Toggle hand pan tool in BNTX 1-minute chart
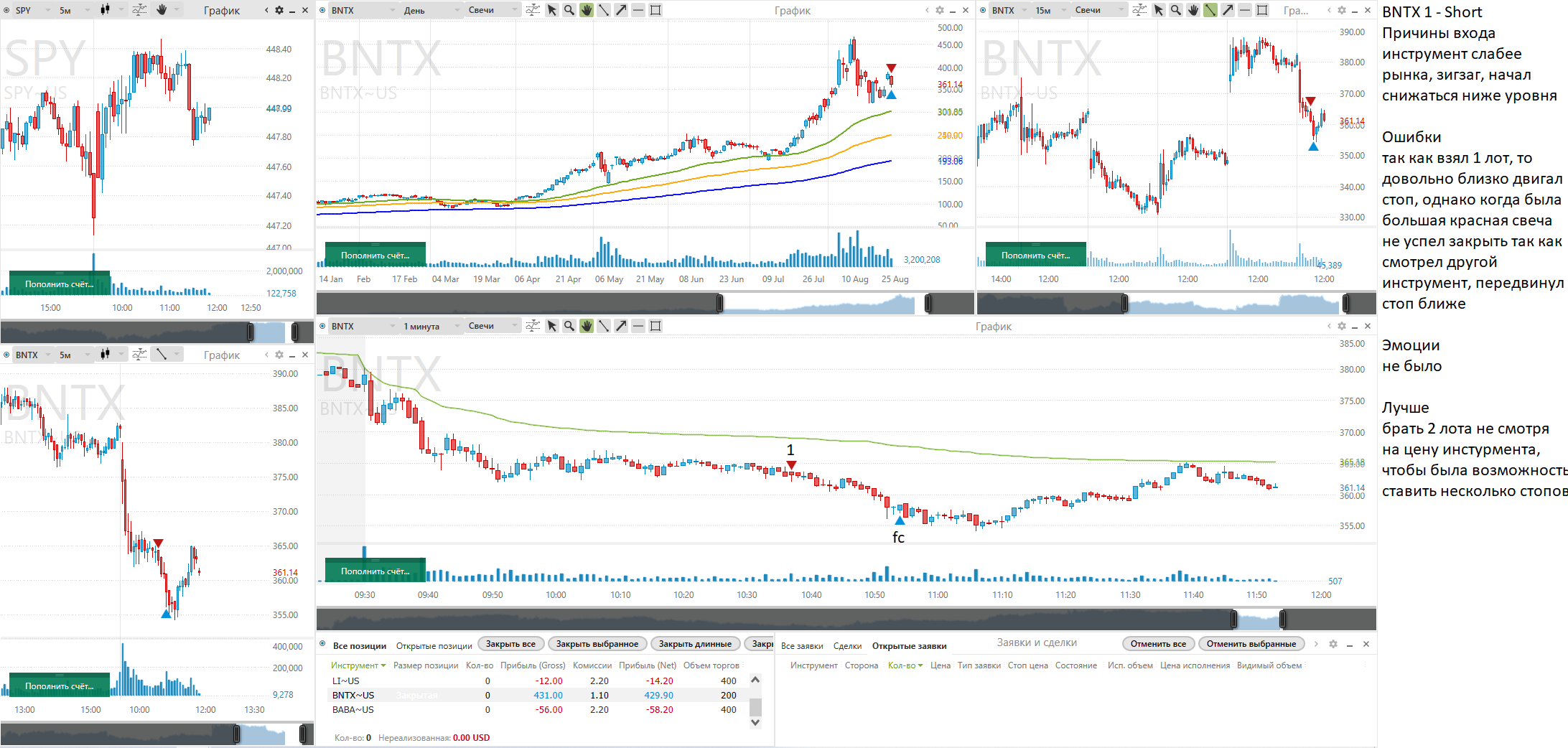The width and height of the screenshot is (1568, 748). tap(587, 326)
